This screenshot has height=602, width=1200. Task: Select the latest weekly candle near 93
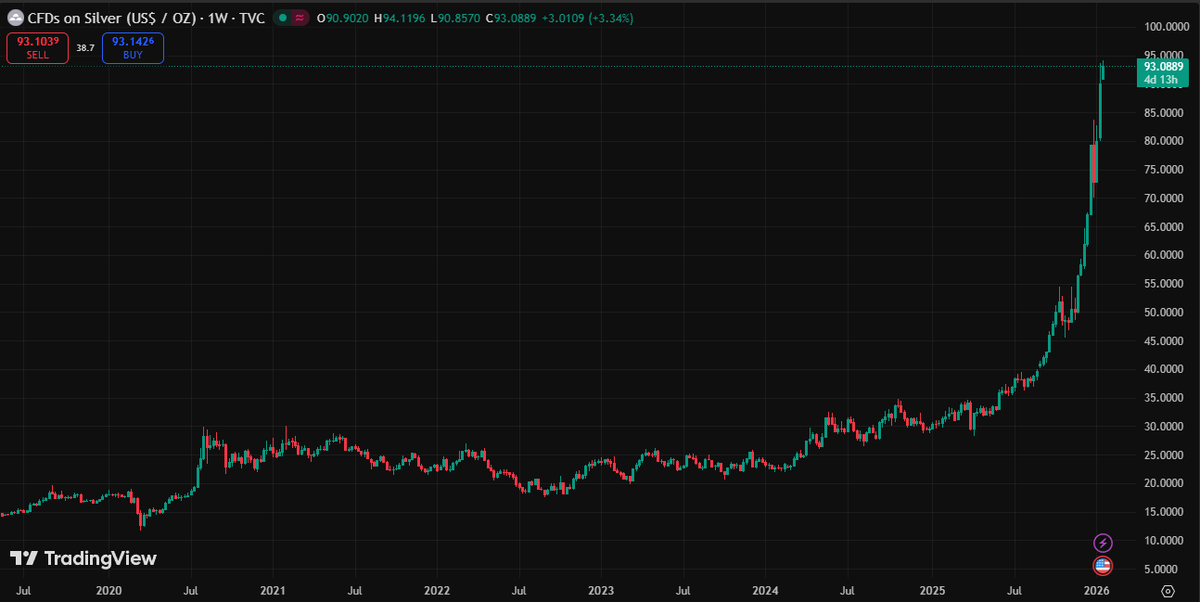point(1103,71)
